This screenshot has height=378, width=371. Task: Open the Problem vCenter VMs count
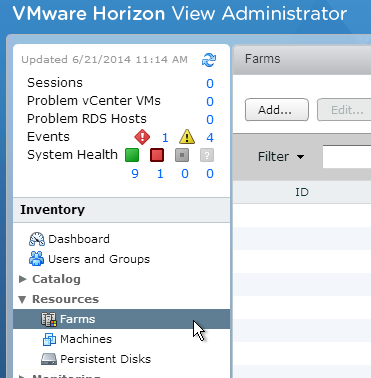(210, 101)
